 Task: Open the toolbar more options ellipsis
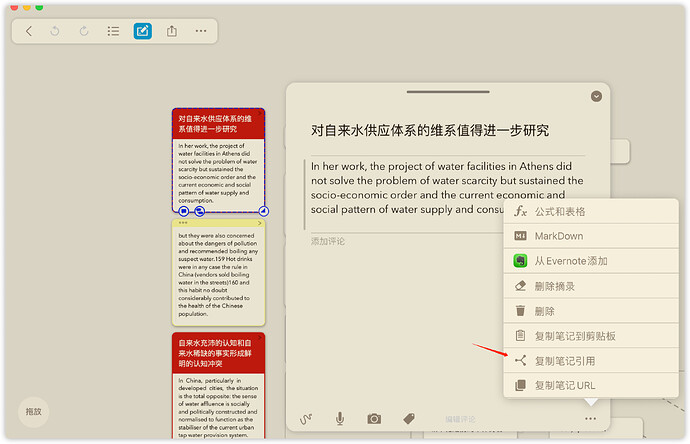coord(201,31)
